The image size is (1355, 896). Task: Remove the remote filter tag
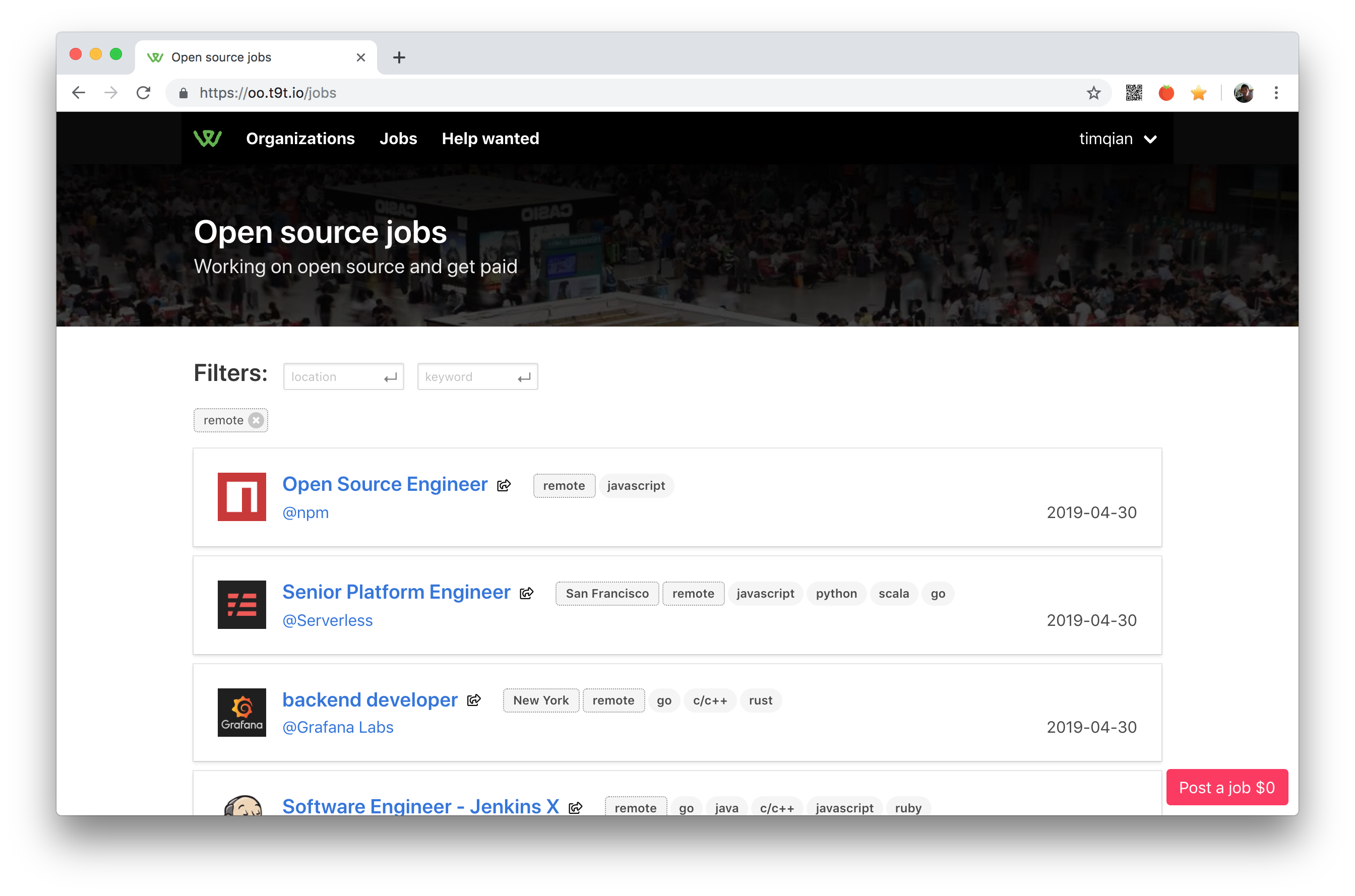coord(257,421)
